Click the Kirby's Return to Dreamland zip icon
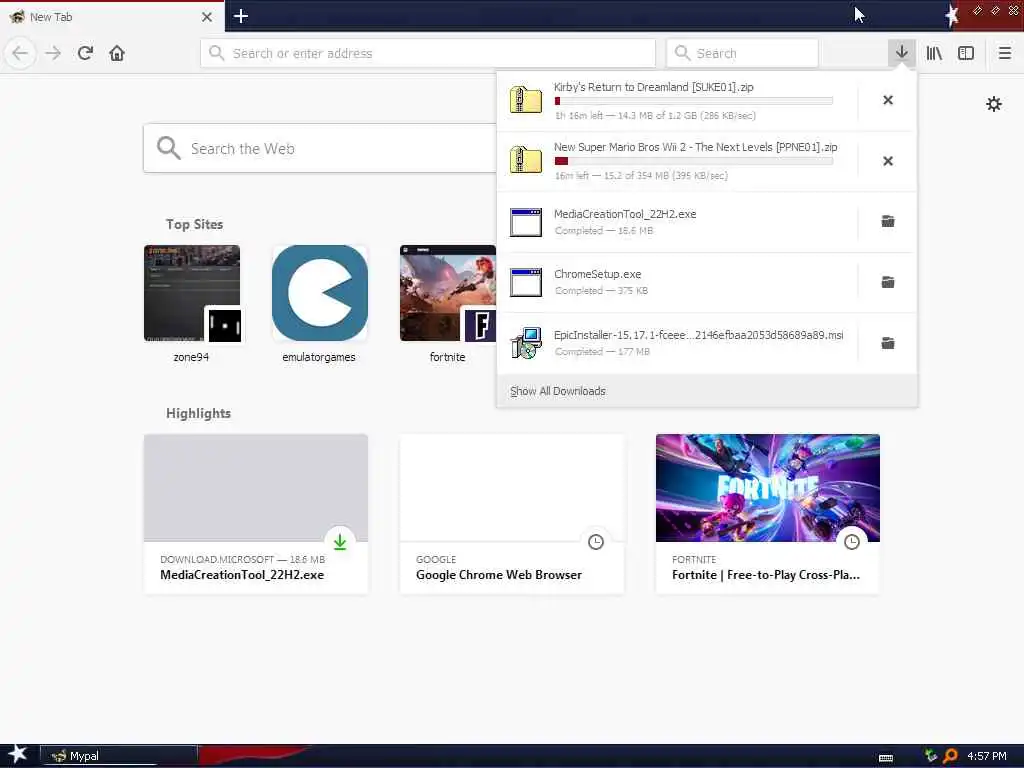The image size is (1024, 768). (x=526, y=101)
